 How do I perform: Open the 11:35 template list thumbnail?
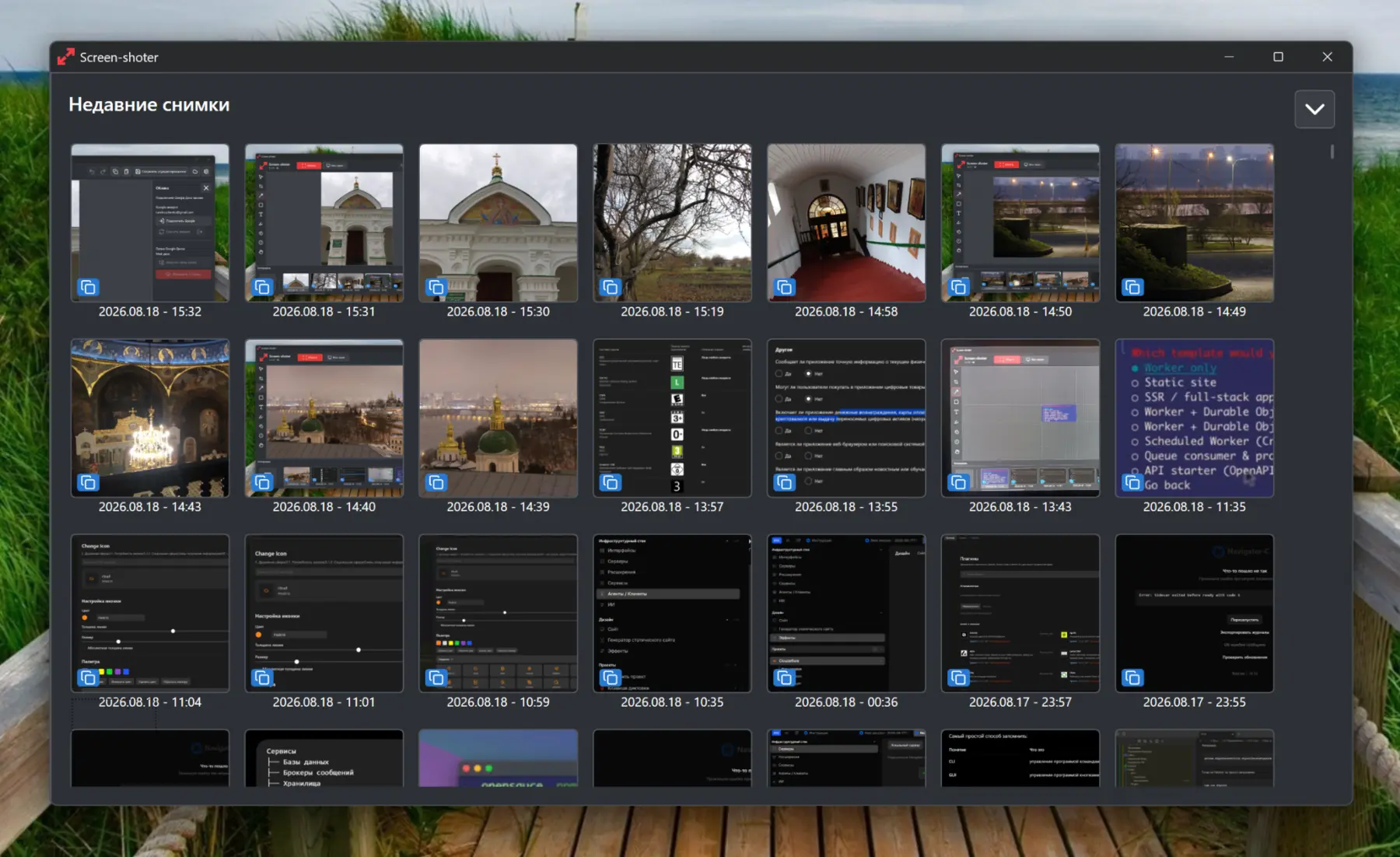click(1195, 418)
